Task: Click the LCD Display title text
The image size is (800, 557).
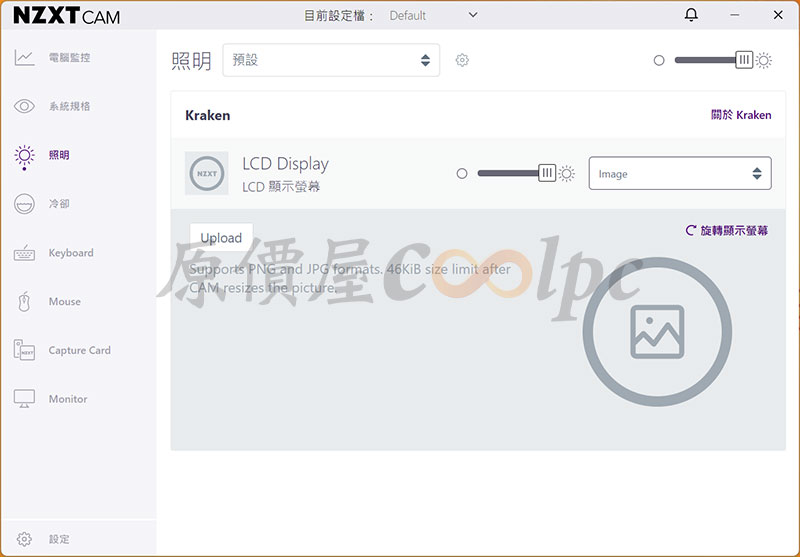Action: [285, 164]
